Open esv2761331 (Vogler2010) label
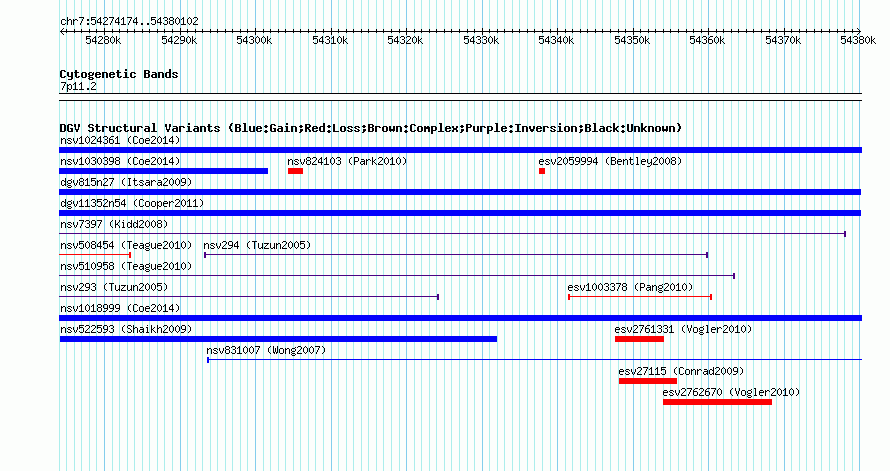The height and width of the screenshot is (471, 890). (683, 329)
